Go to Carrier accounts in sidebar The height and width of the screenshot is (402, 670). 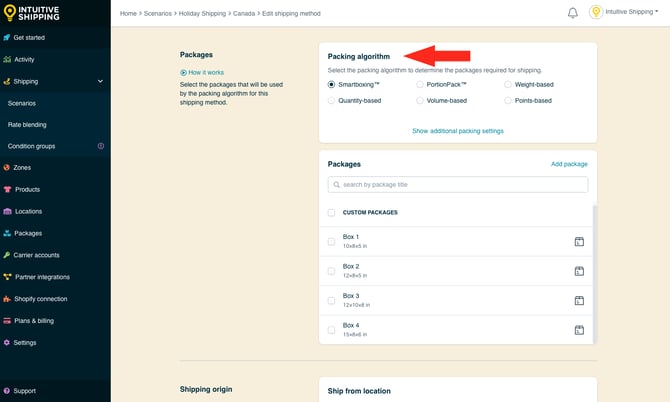tap(36, 255)
